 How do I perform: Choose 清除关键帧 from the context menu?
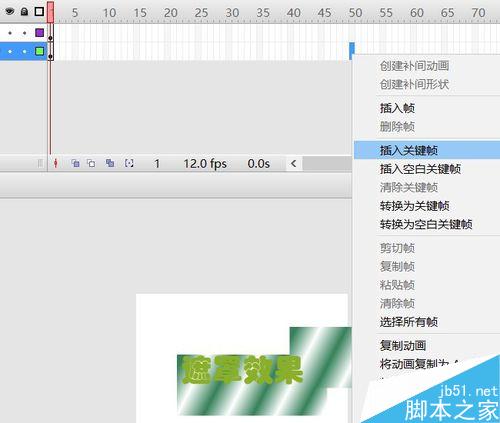409,187
